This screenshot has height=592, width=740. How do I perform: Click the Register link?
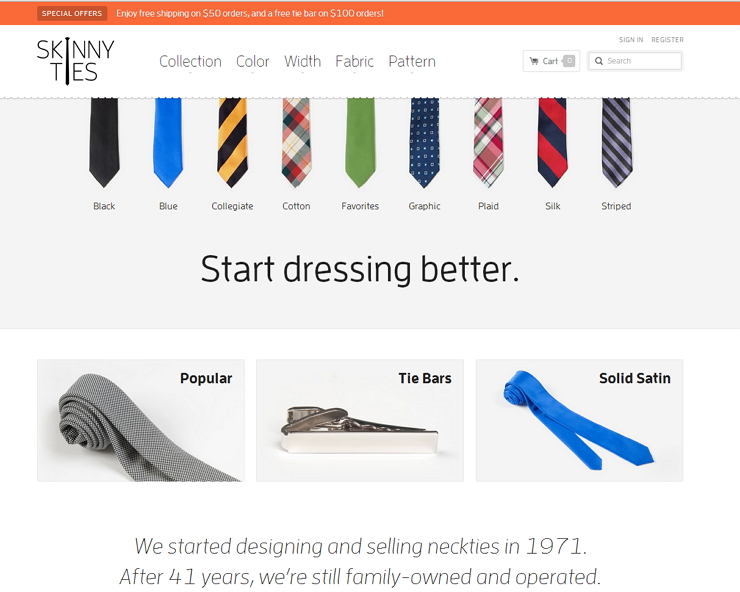[667, 40]
